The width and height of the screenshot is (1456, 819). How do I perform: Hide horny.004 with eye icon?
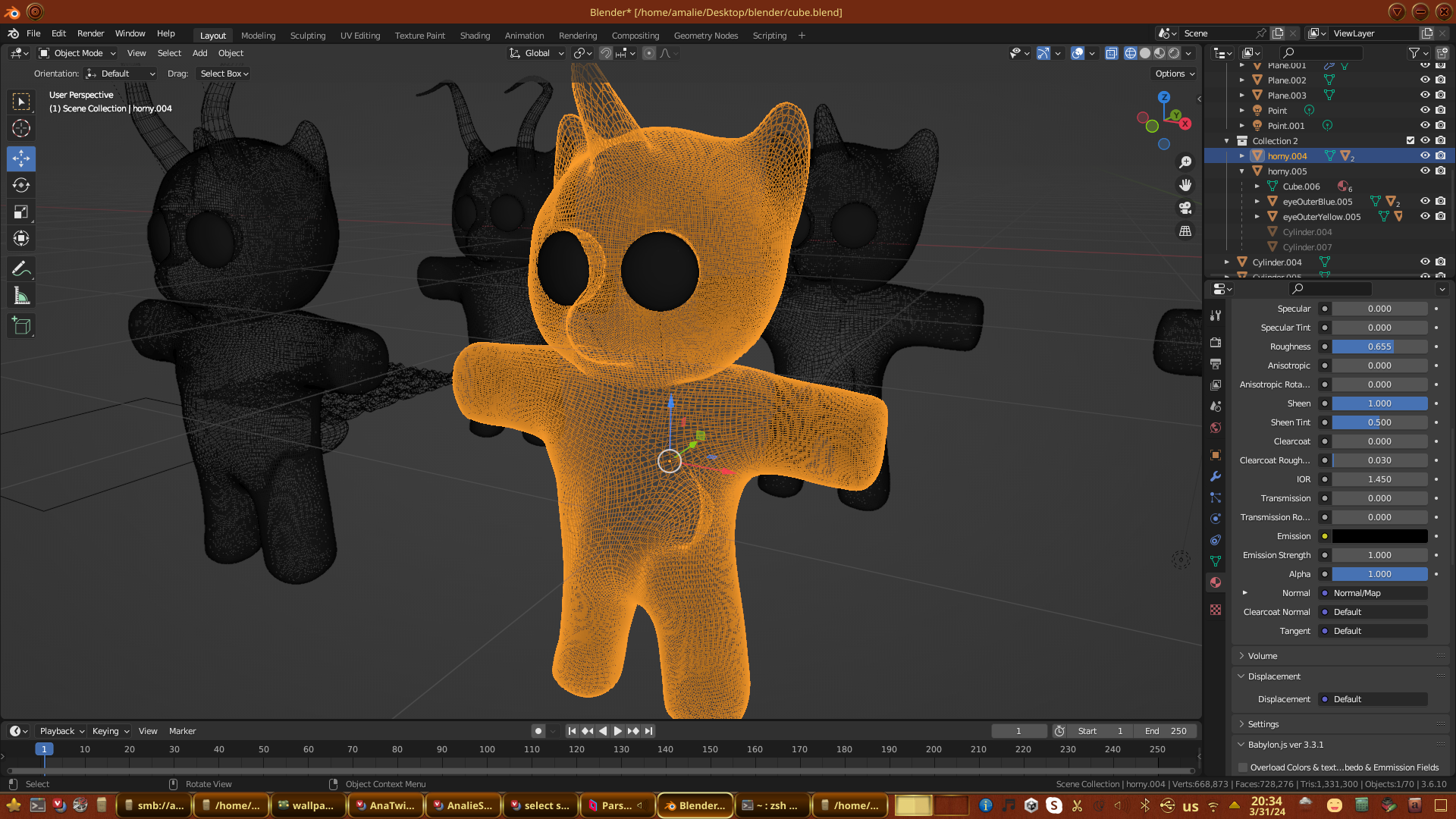1425,155
